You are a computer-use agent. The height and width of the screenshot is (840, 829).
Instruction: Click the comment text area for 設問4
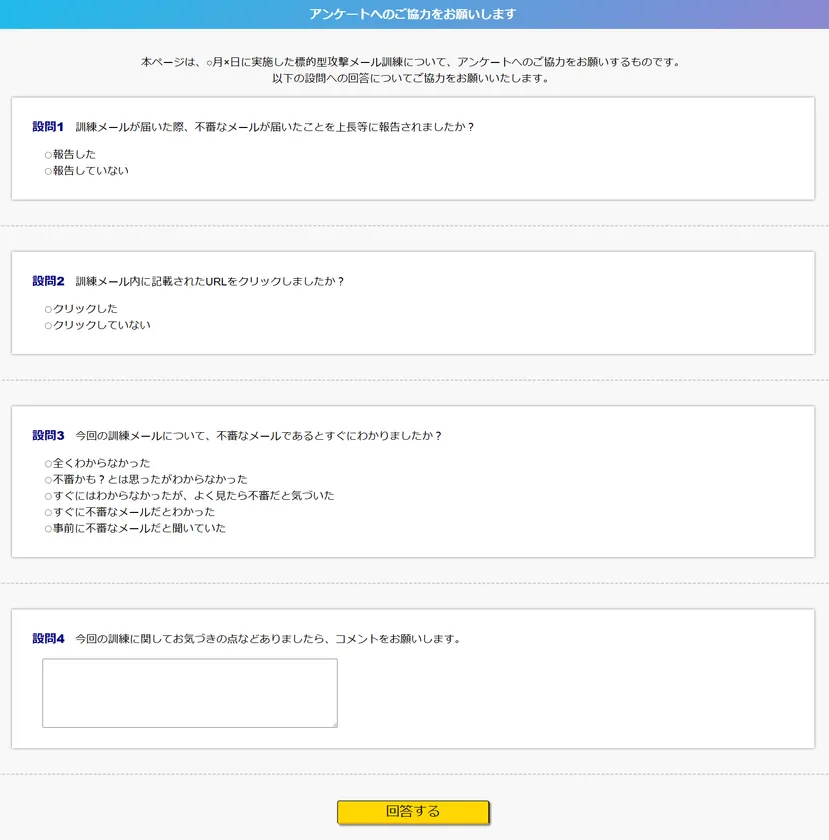point(190,693)
